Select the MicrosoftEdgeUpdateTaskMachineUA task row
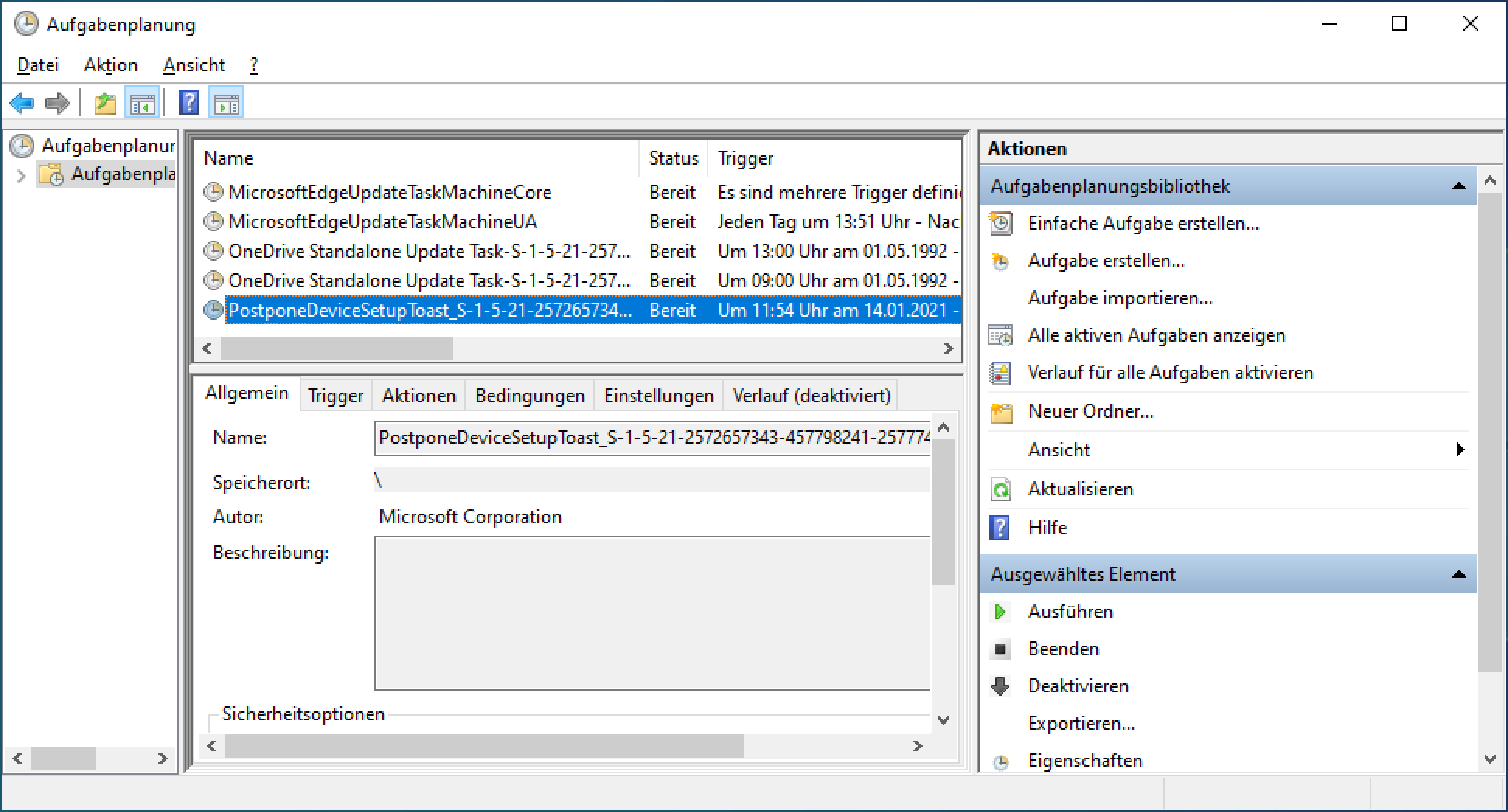 (x=382, y=222)
